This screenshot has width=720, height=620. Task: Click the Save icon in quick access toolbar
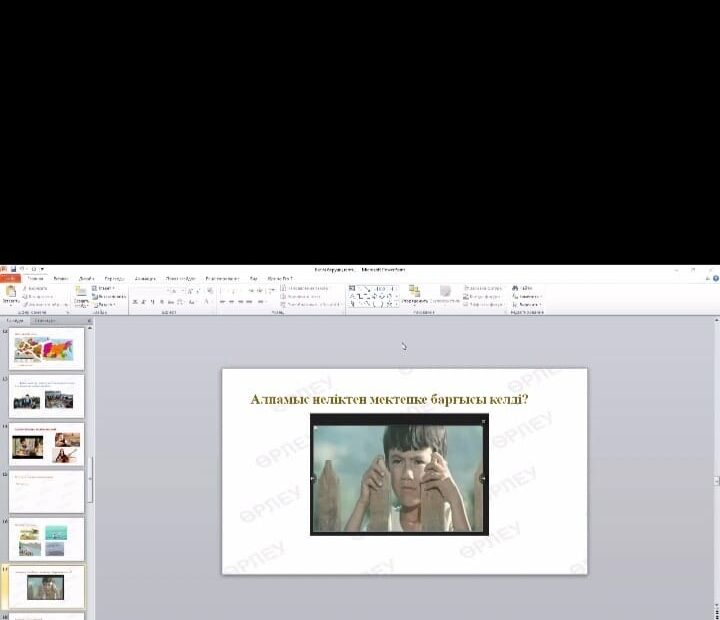(14, 269)
